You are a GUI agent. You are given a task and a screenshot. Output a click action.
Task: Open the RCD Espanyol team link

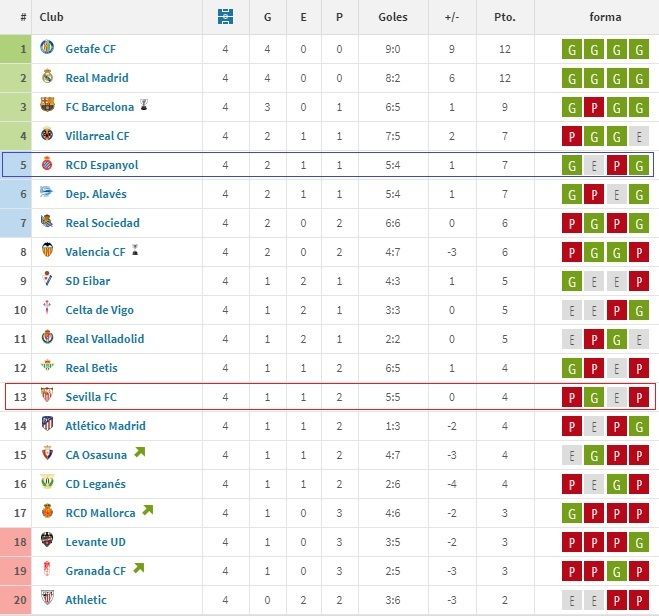pos(101,165)
